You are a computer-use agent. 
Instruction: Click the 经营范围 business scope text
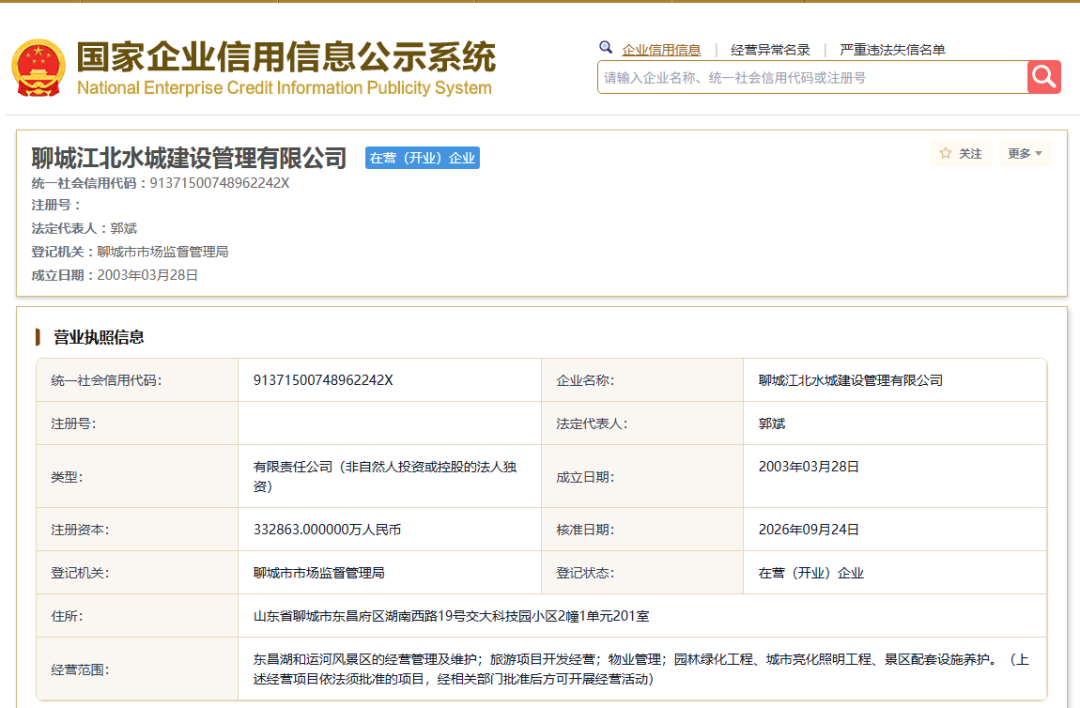click(641, 669)
